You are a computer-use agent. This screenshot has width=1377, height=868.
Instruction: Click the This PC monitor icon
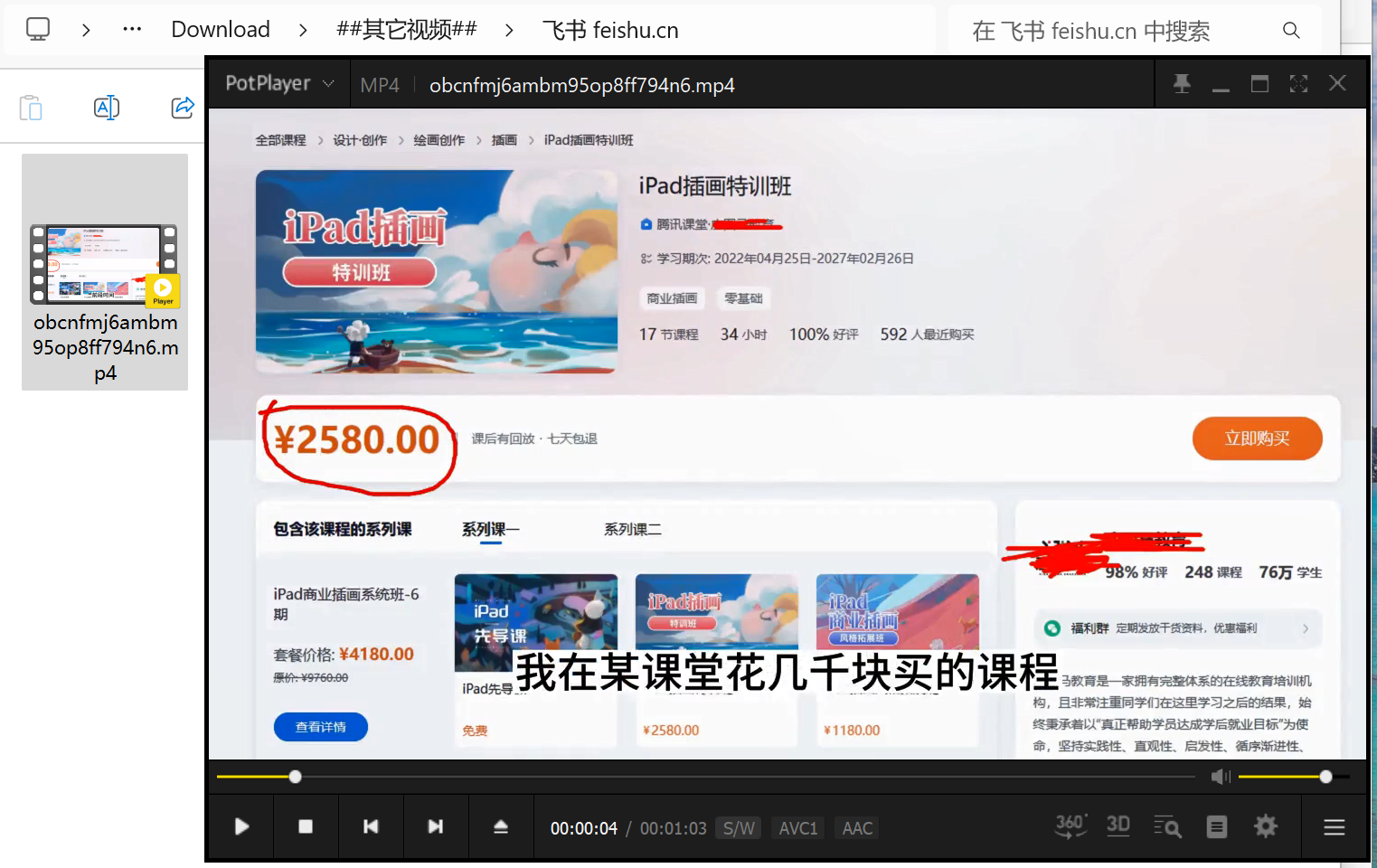click(x=38, y=29)
